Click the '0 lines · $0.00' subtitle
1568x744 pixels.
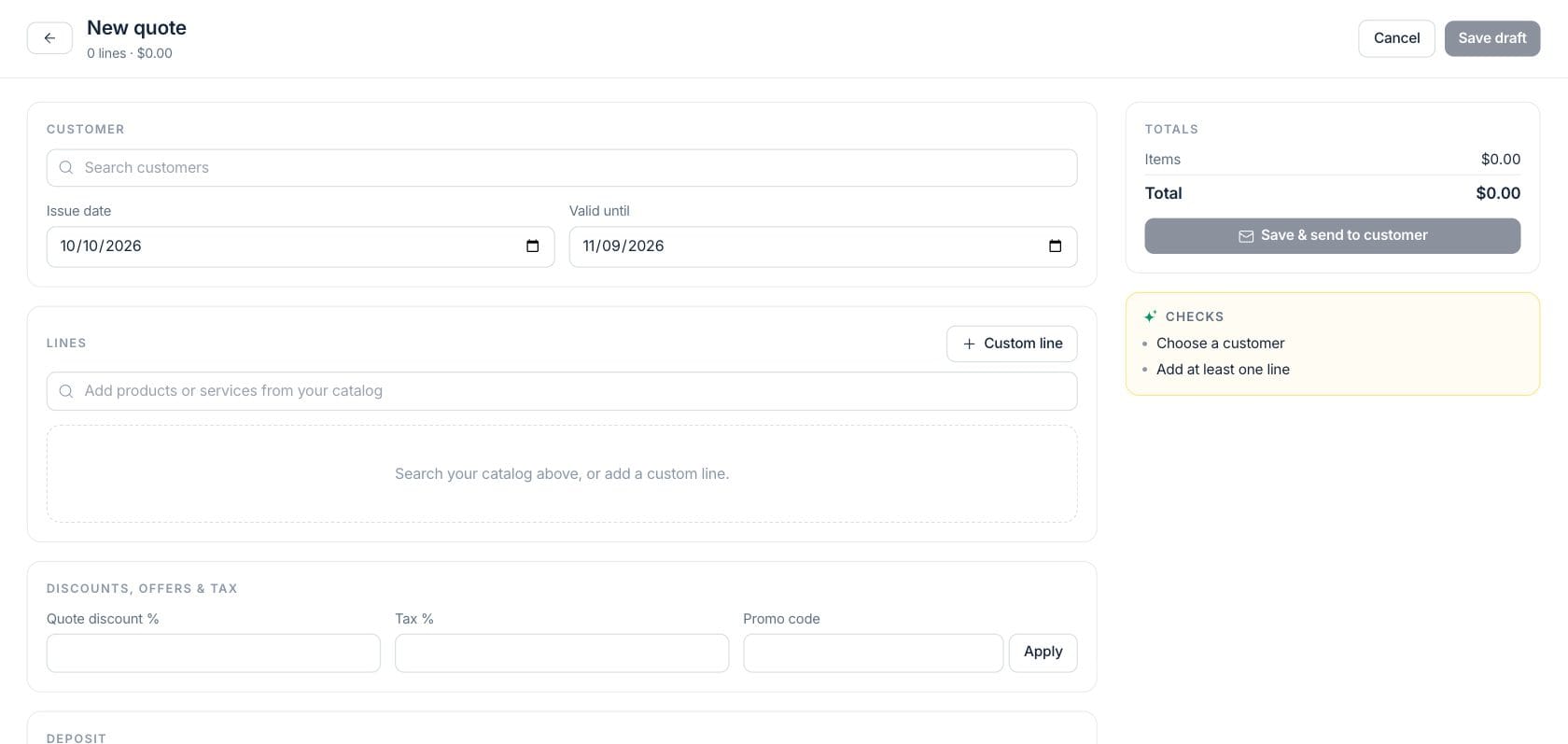130,53
